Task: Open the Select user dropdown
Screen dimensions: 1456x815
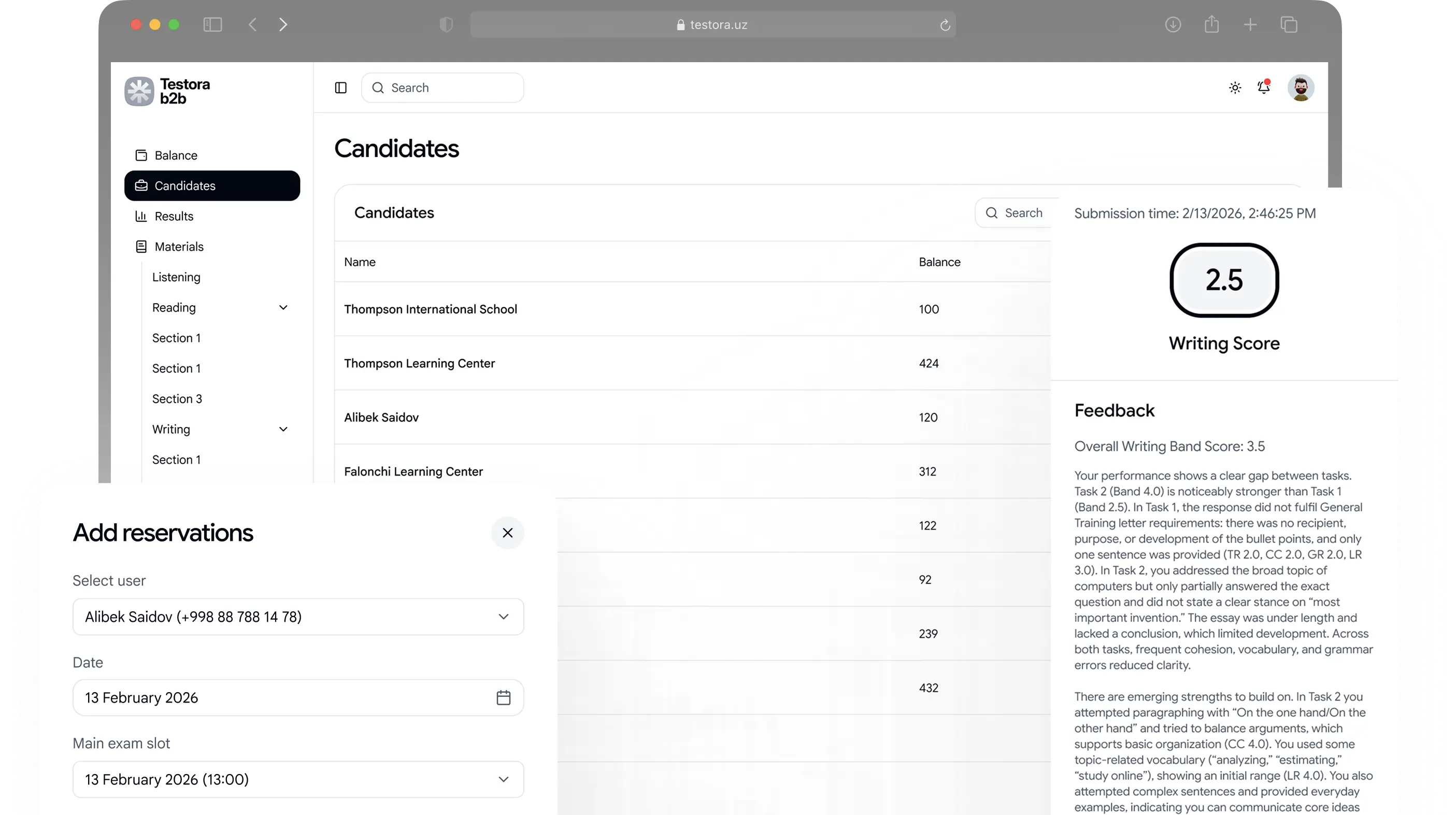Action: click(298, 617)
